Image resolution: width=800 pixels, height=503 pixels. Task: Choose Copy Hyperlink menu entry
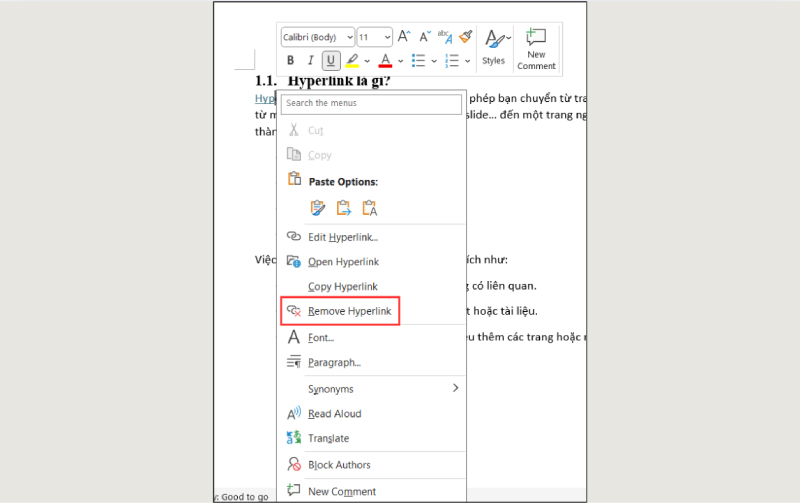coord(371,287)
